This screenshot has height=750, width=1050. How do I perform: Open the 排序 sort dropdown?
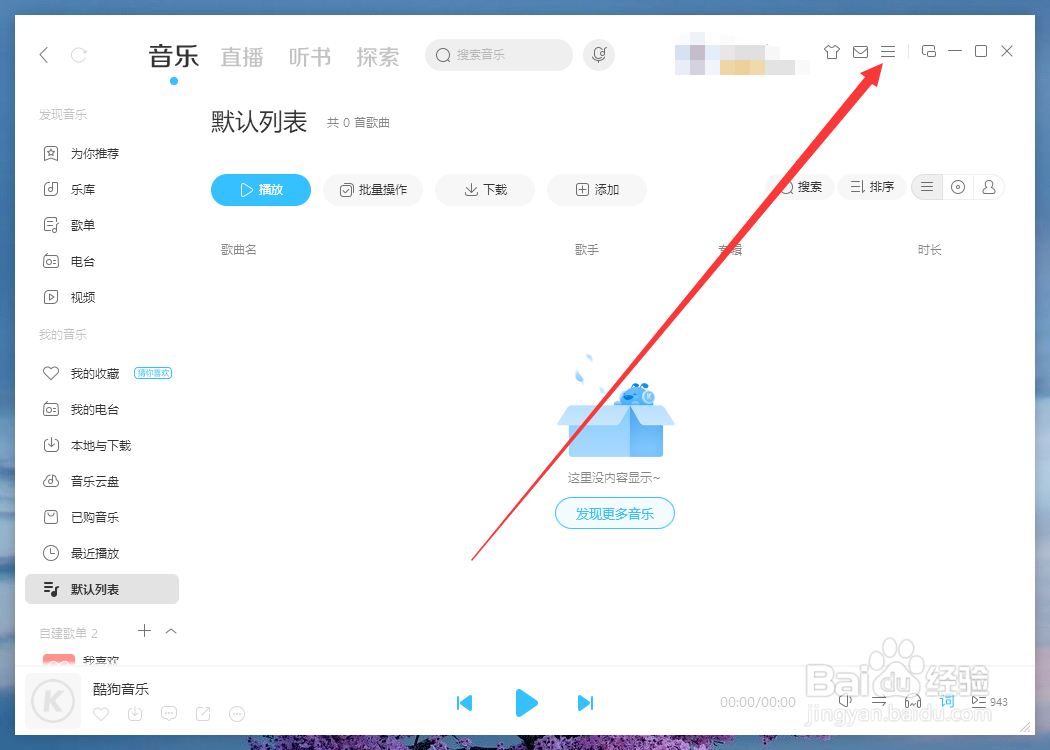click(872, 188)
